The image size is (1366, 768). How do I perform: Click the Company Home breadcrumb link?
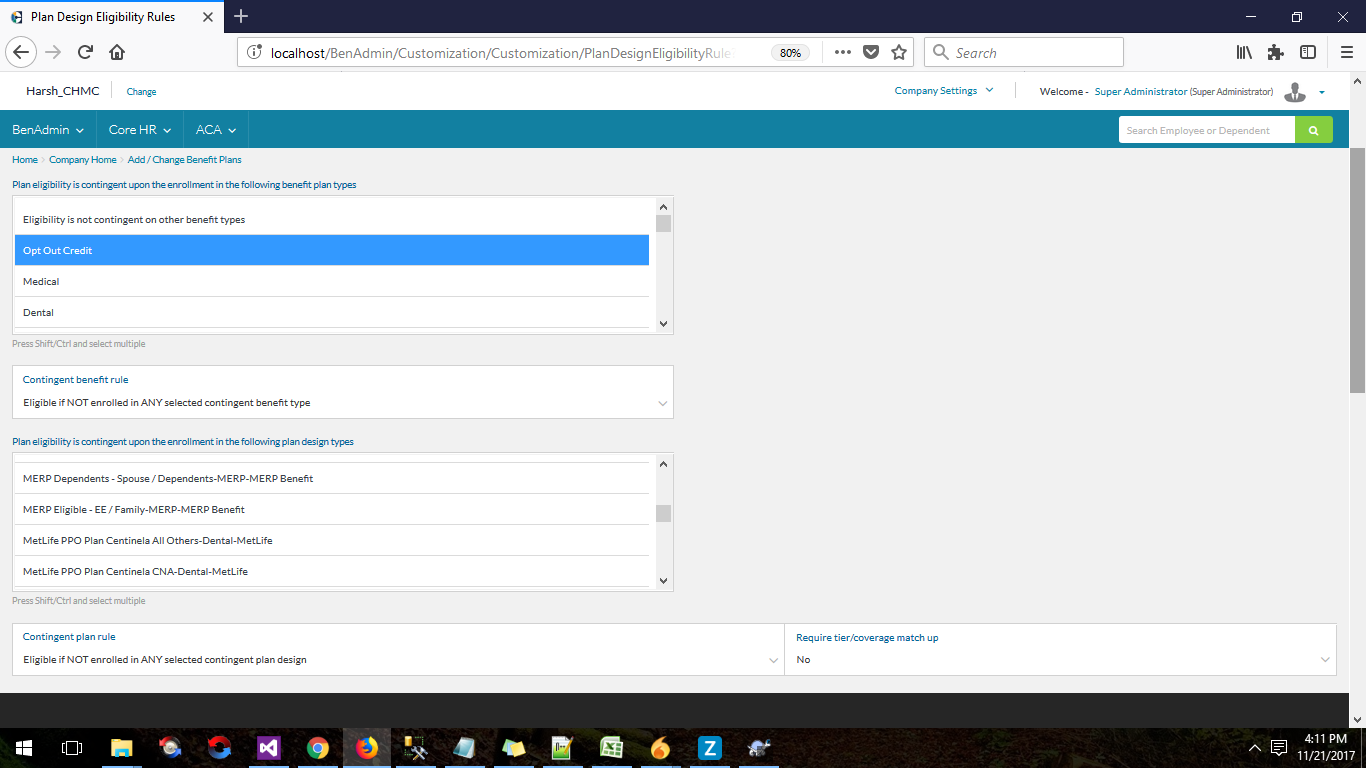[x=83, y=160]
